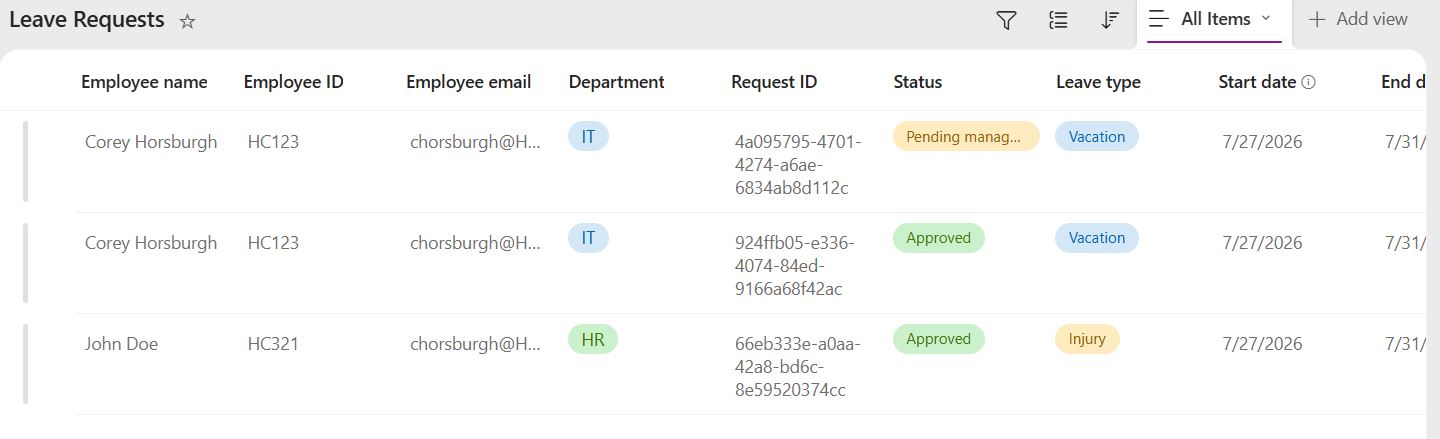
Task: Open the Status column header
Action: [x=917, y=82]
